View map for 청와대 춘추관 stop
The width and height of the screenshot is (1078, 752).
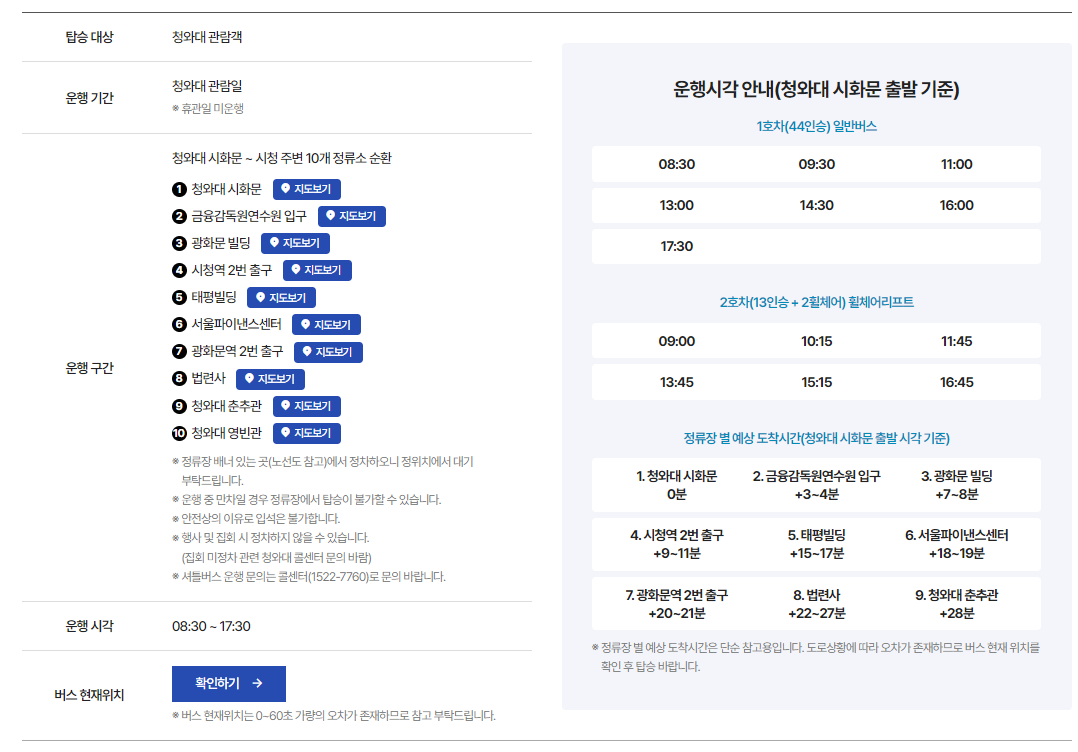307,406
